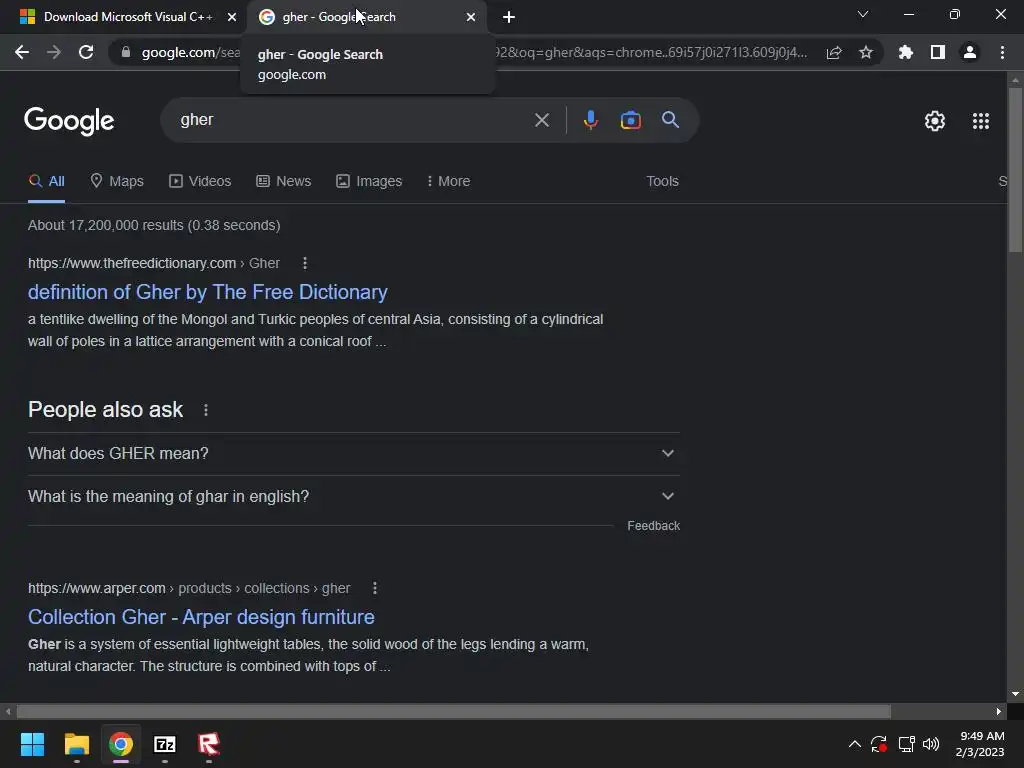Open Roblox Studio taskbar icon
Screen dimensions: 1024x768
coord(209,744)
